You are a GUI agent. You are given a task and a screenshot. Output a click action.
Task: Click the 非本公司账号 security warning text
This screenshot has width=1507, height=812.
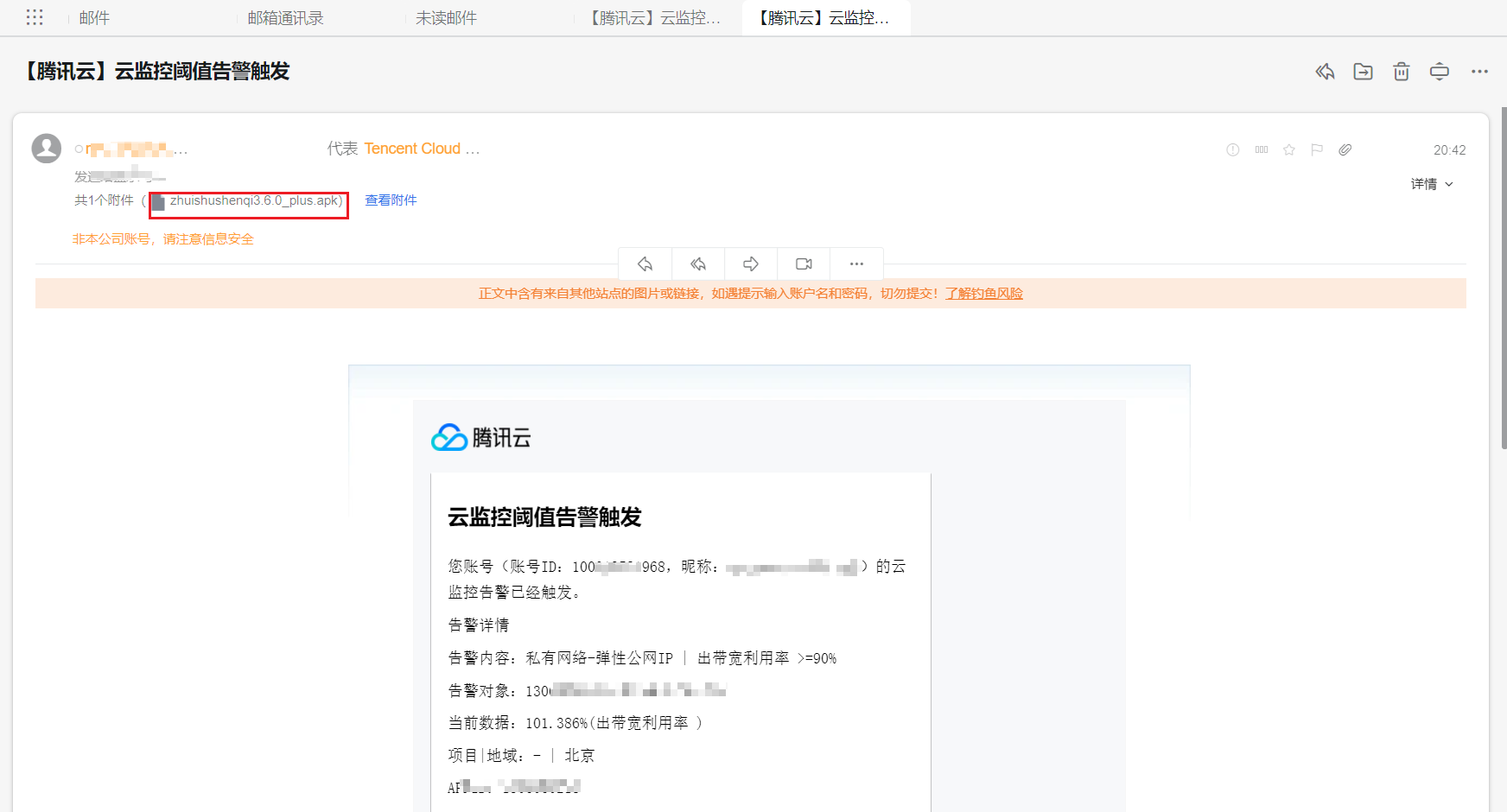[x=162, y=239]
